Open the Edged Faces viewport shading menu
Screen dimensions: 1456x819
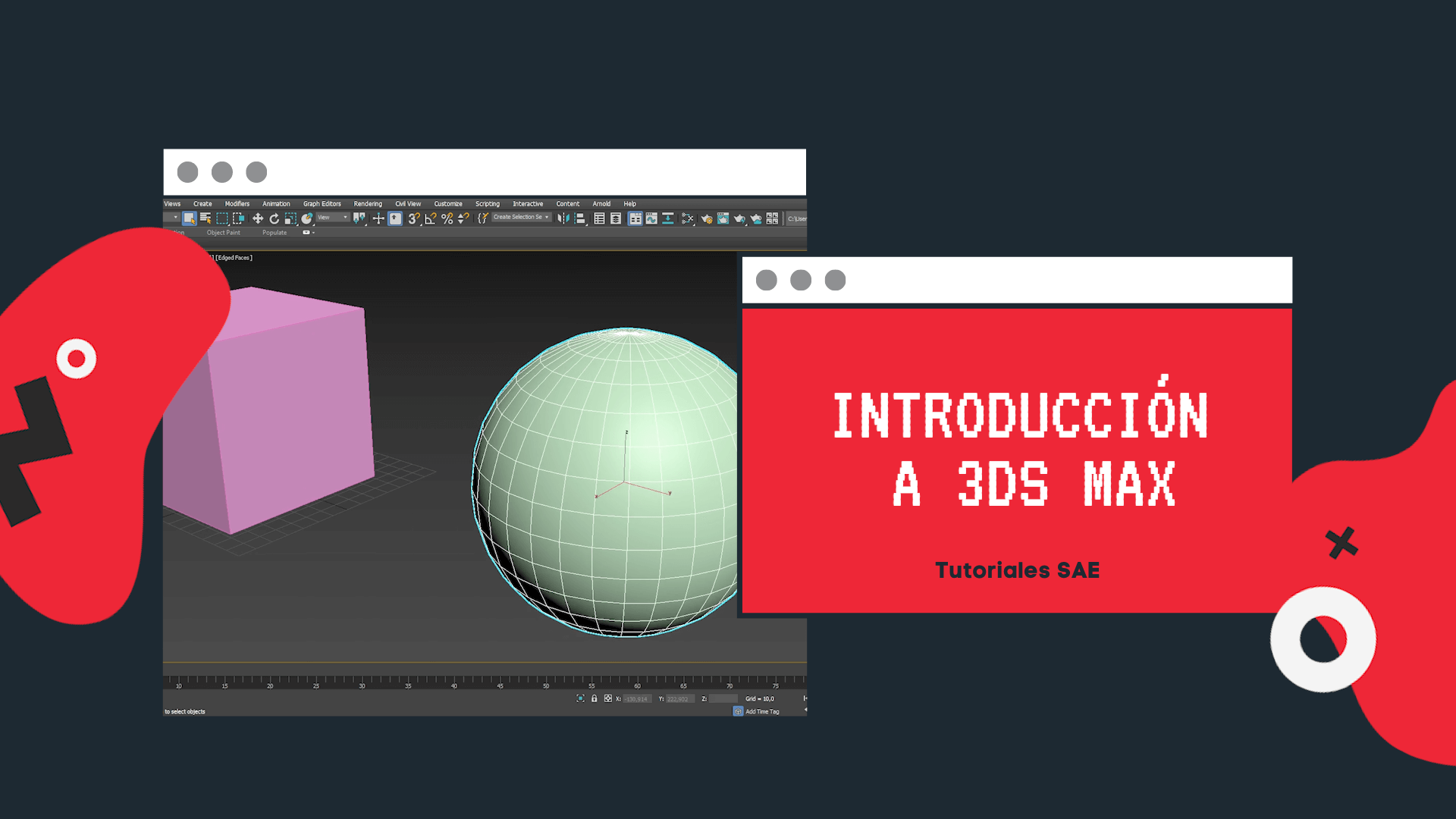coord(234,258)
